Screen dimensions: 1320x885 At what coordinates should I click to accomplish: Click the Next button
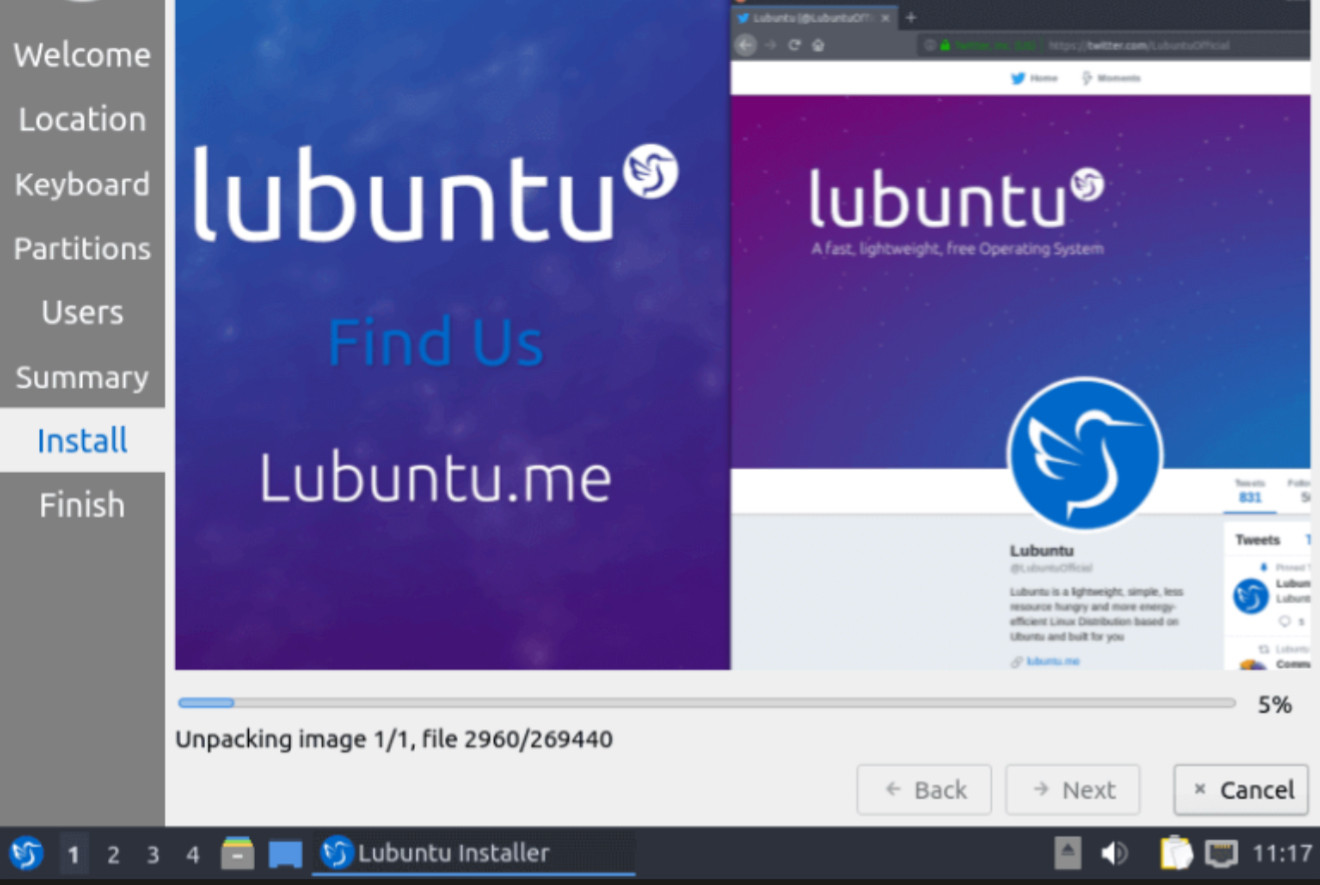(1073, 790)
